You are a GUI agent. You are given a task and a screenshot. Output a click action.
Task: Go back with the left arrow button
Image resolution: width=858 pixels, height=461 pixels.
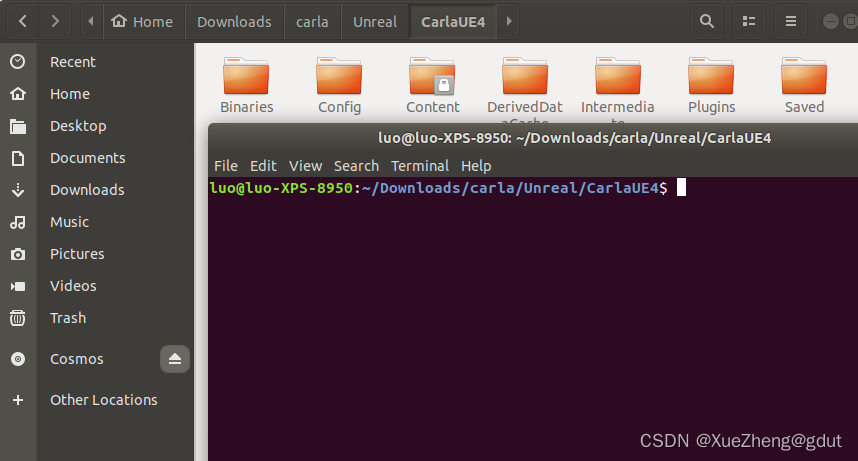click(x=23, y=21)
